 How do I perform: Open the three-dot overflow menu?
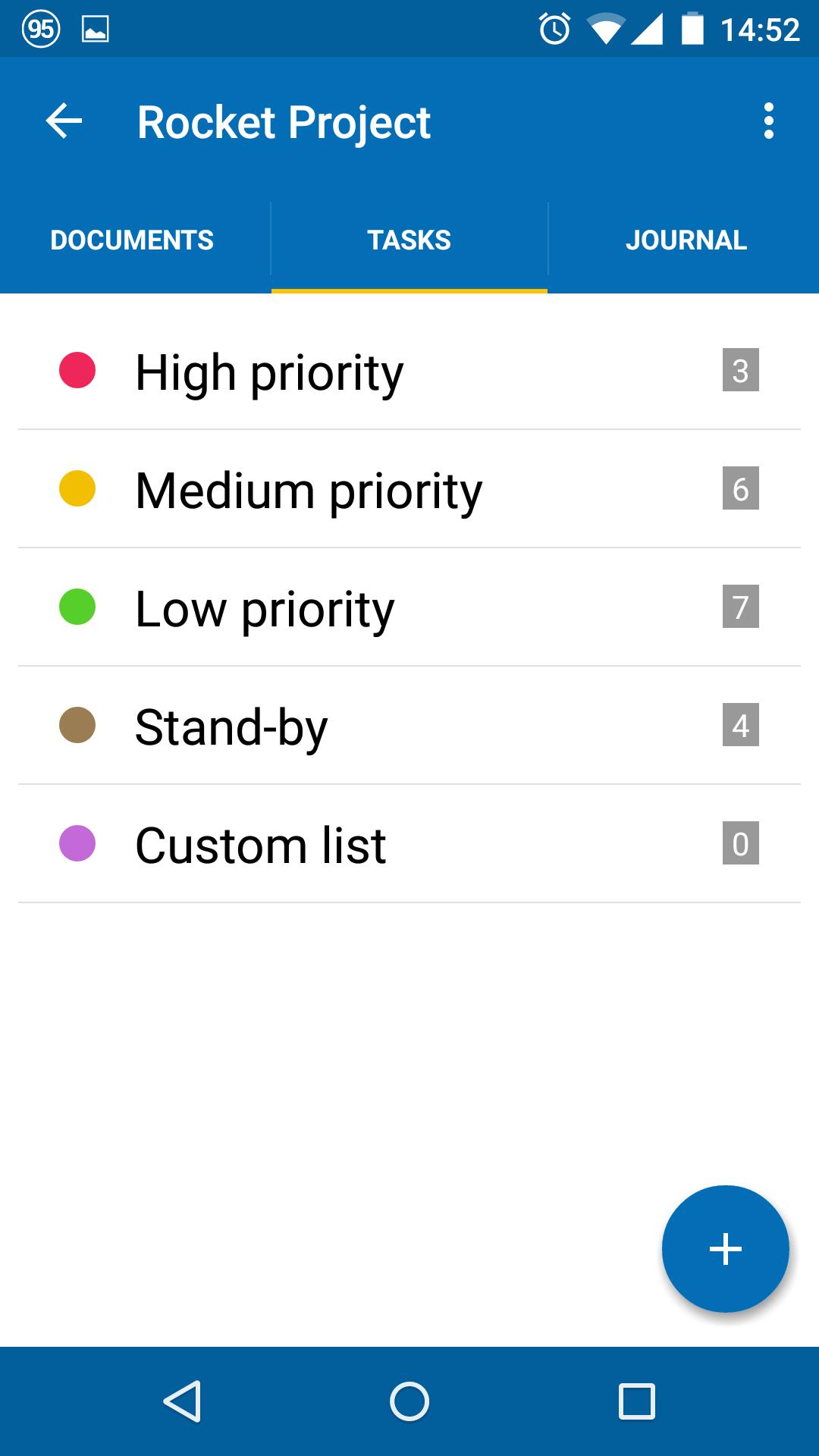pos(769,121)
